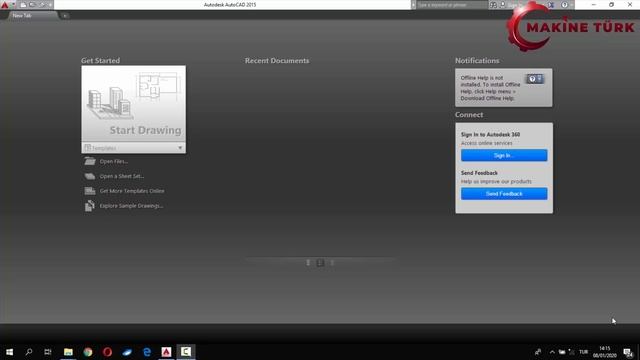Select Open a Sheet Set... link
640x360 pixels.
(122, 176)
